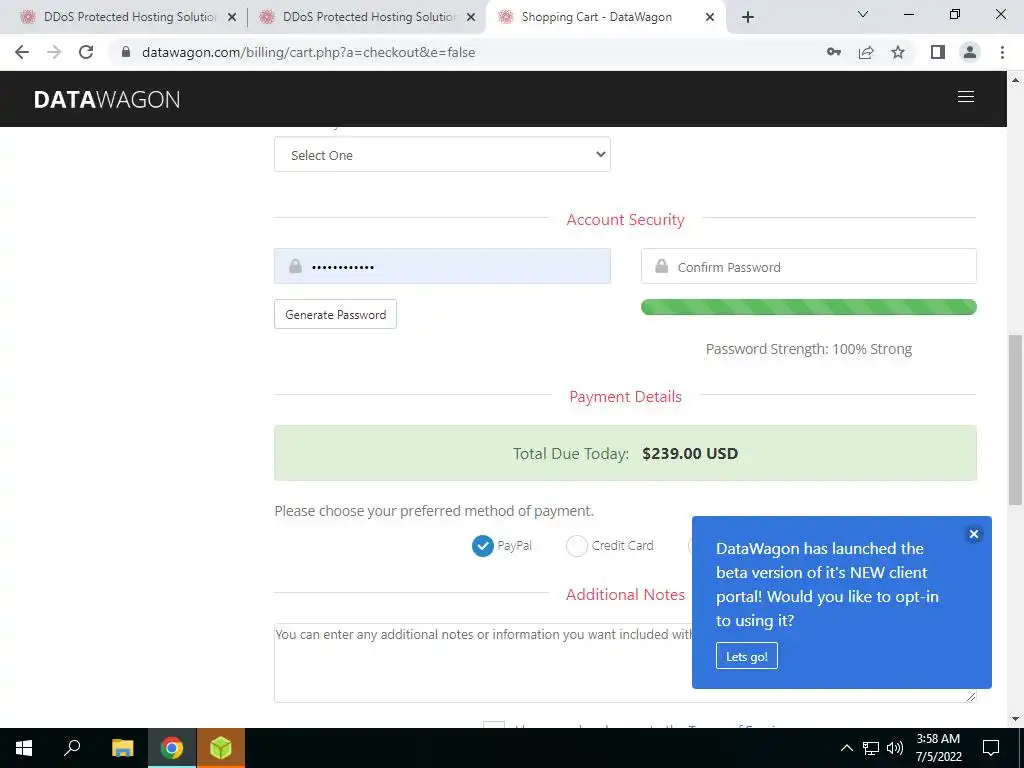Focus the password field
Viewport: 1024px width, 768px height.
click(442, 266)
